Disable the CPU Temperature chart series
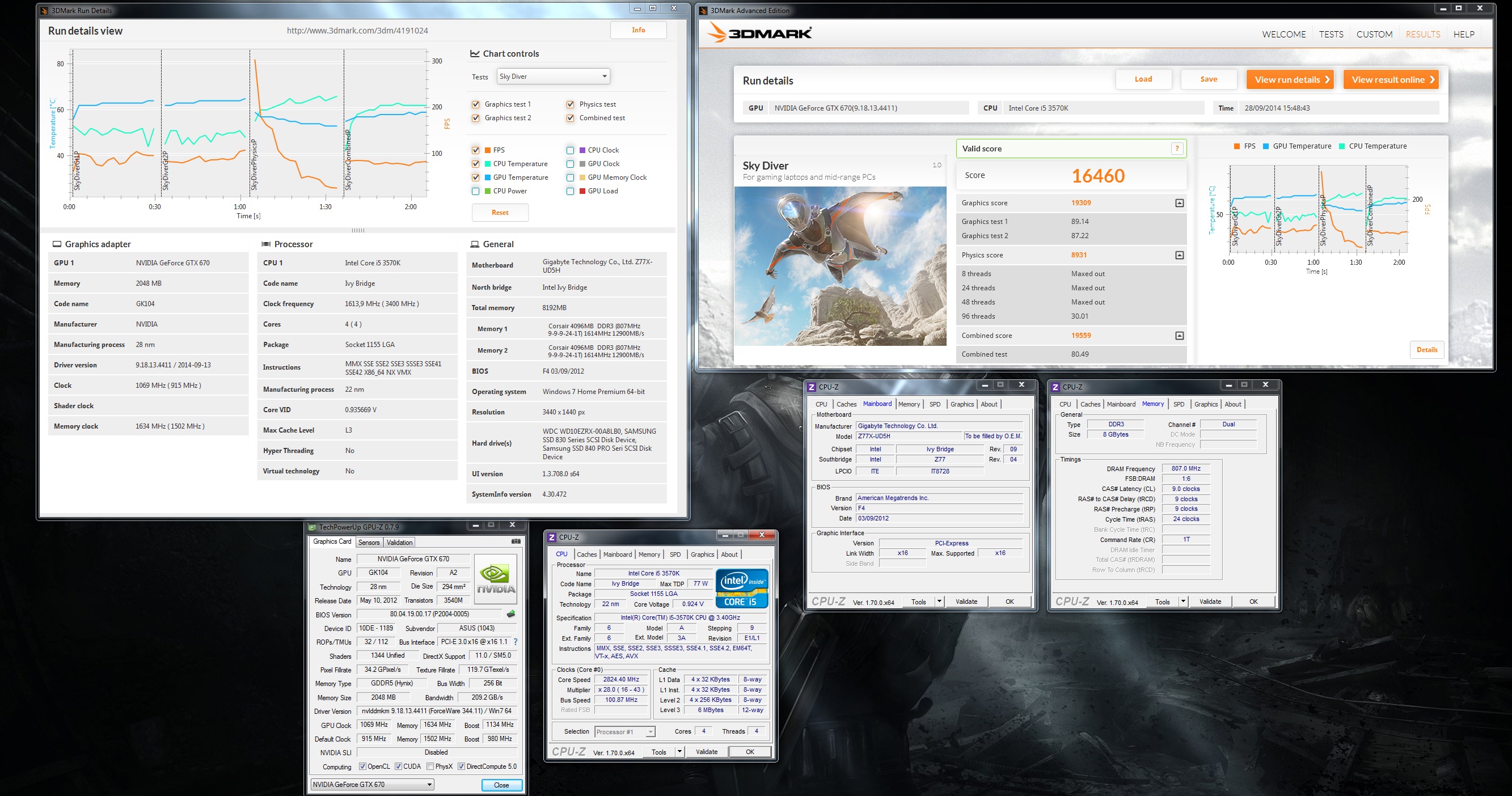Screen dimensions: 1512x796 point(475,164)
